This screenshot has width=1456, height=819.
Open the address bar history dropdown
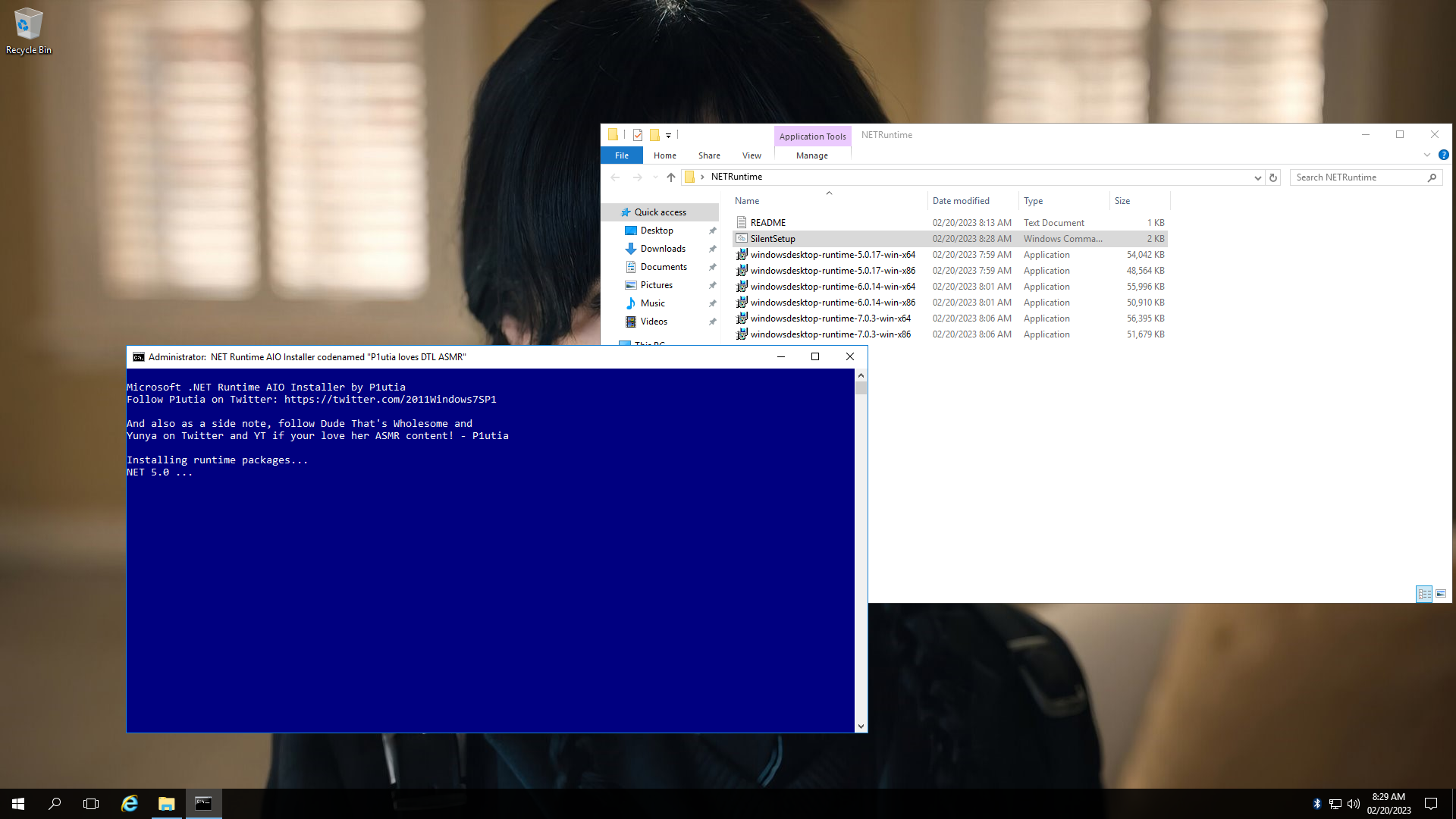click(1257, 177)
